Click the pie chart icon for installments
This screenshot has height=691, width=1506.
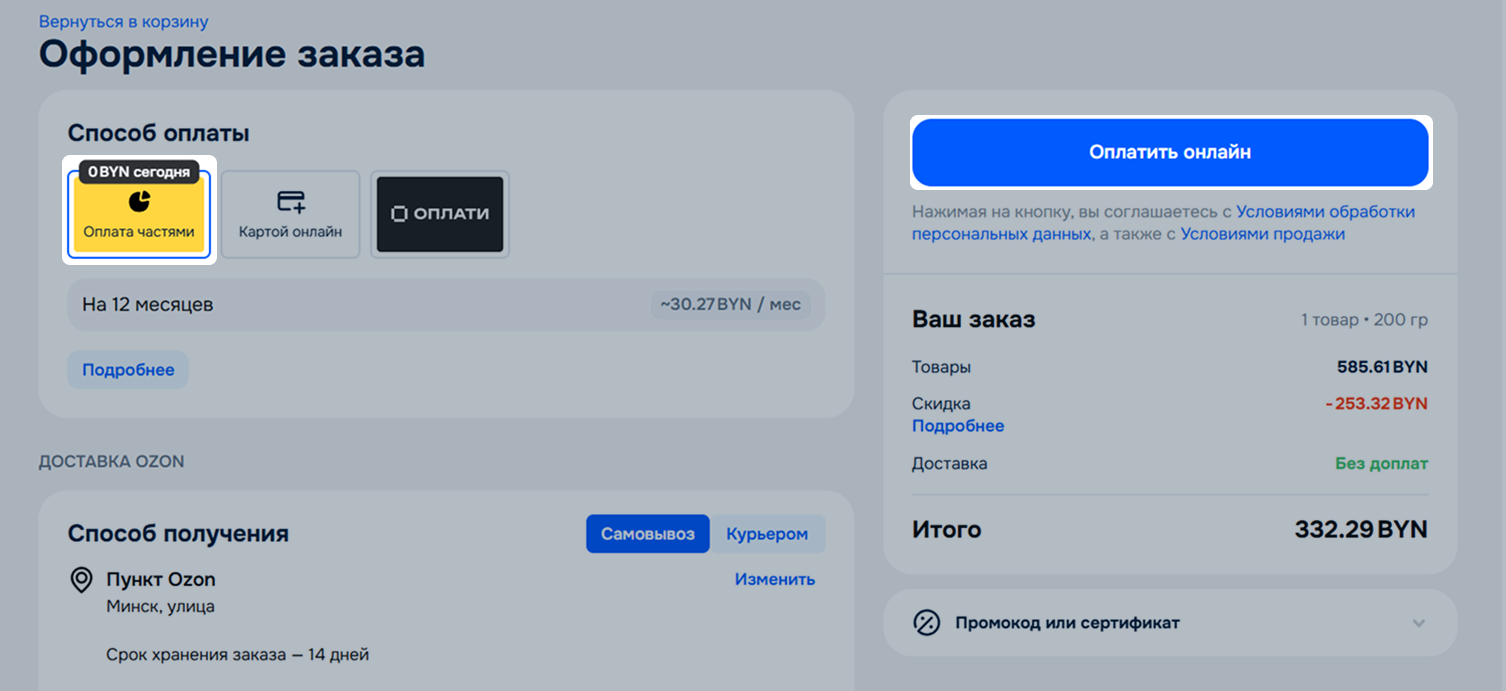[x=139, y=202]
